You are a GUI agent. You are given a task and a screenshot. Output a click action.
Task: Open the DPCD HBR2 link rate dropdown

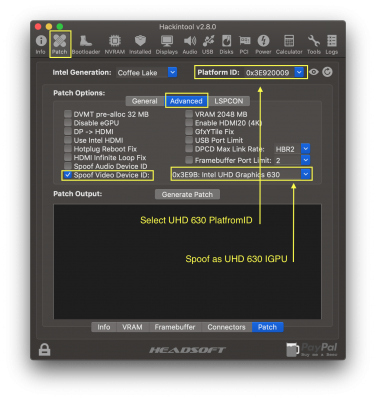pyautogui.click(x=292, y=149)
